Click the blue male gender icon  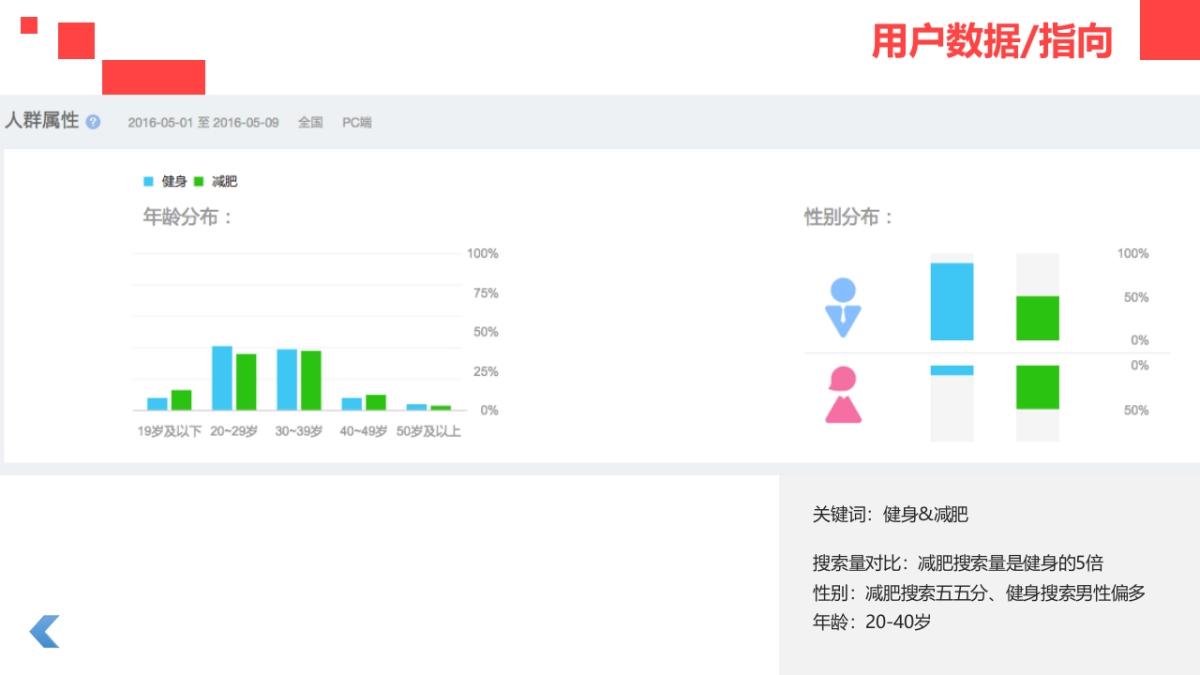click(843, 309)
